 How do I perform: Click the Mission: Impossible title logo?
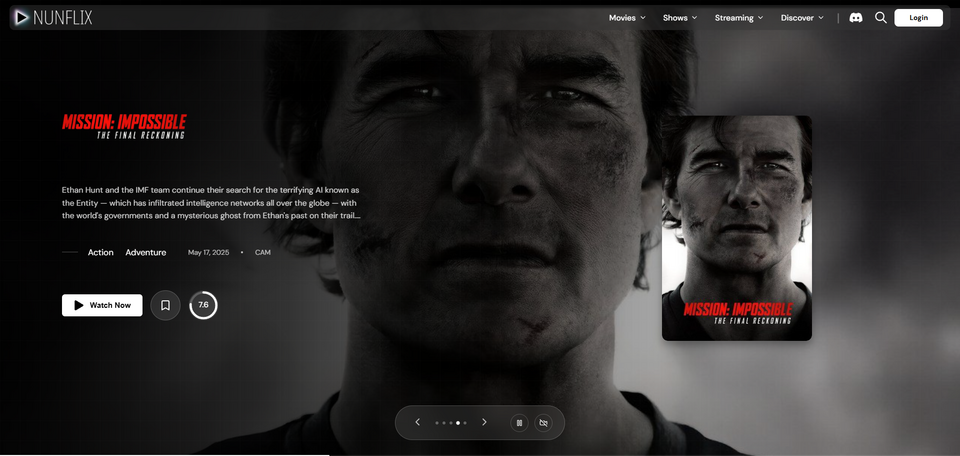(x=124, y=126)
